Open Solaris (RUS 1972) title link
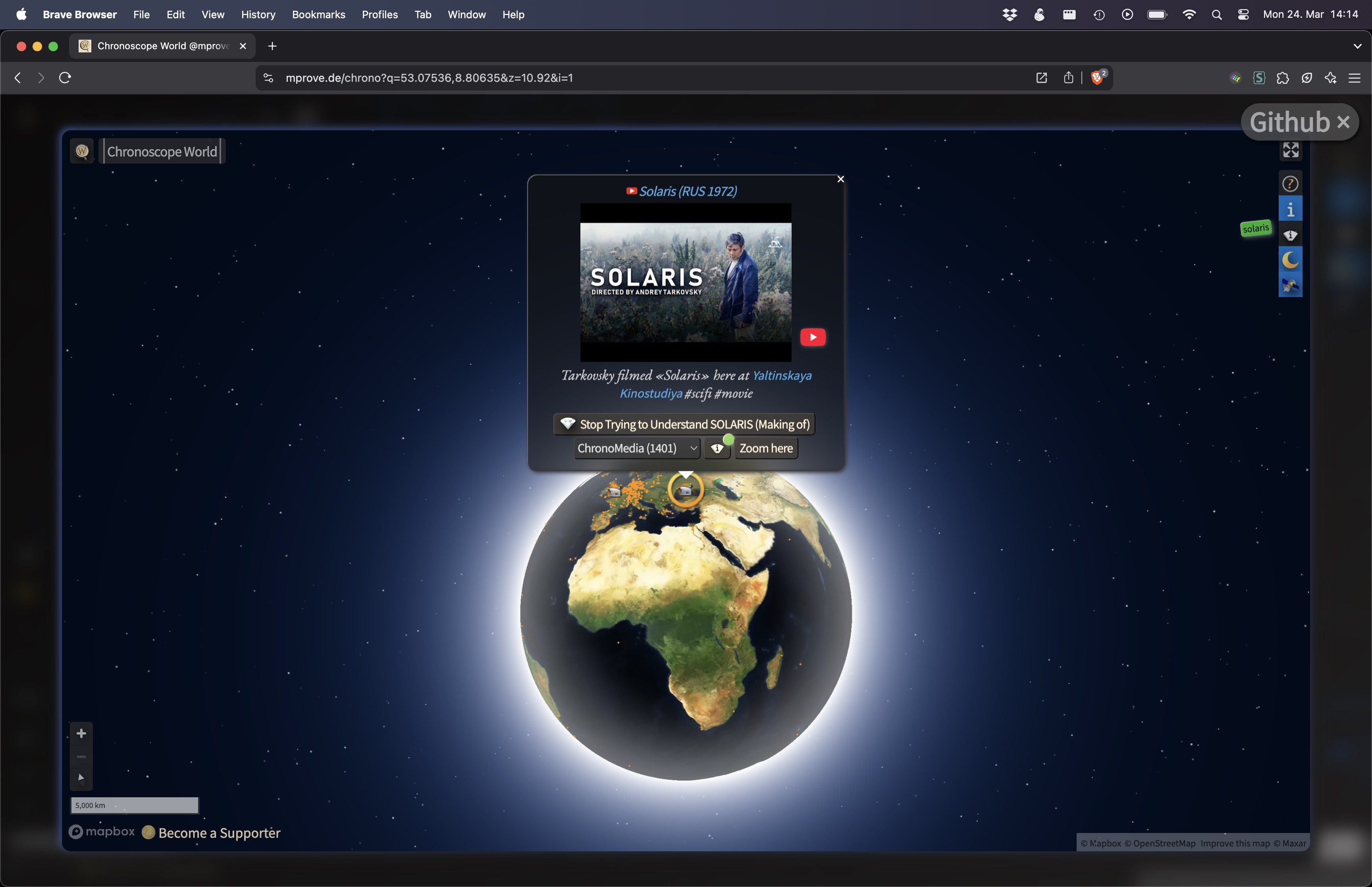The height and width of the screenshot is (887, 1372). [688, 191]
